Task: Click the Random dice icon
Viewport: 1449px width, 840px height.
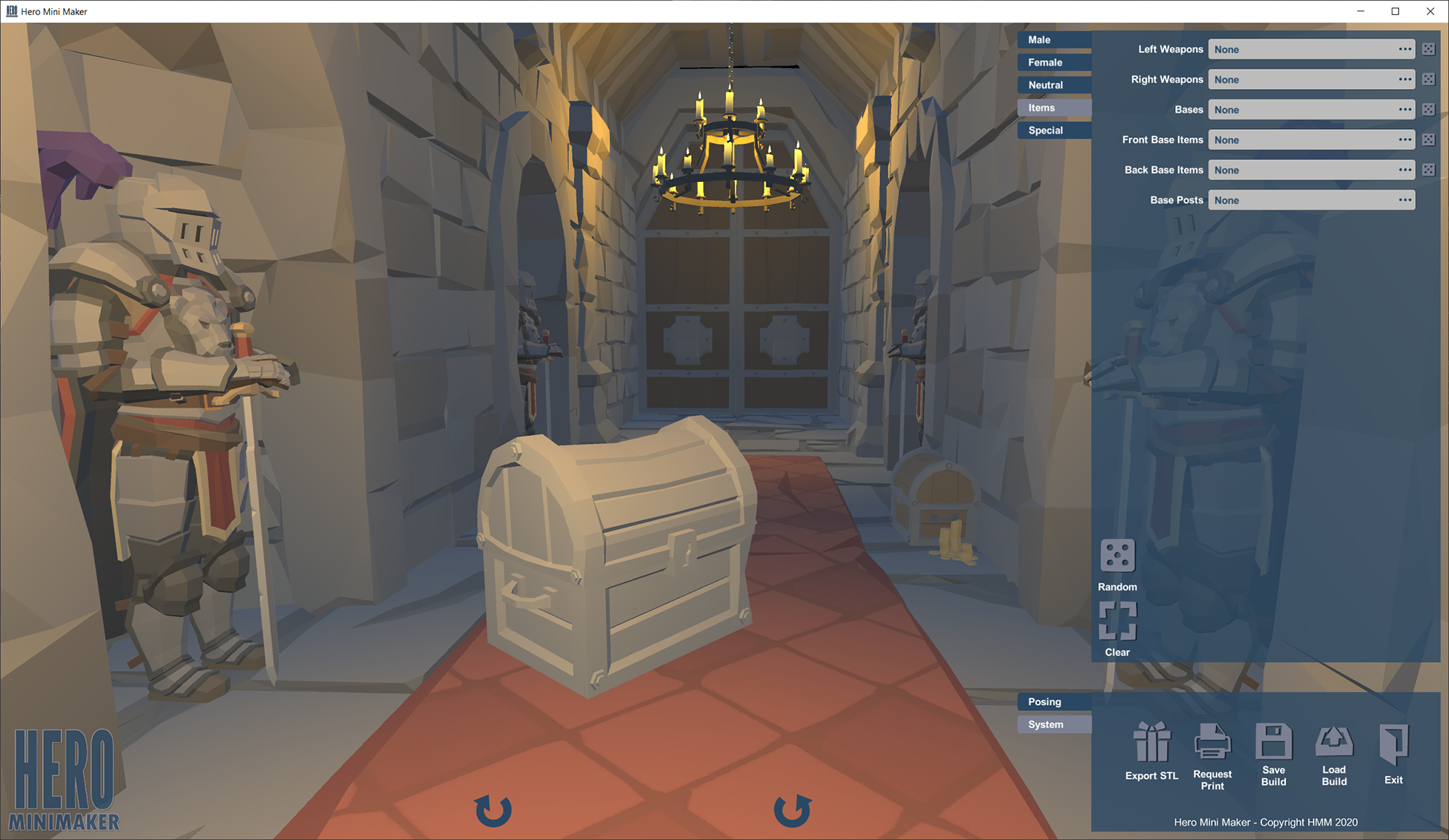Action: [1118, 556]
